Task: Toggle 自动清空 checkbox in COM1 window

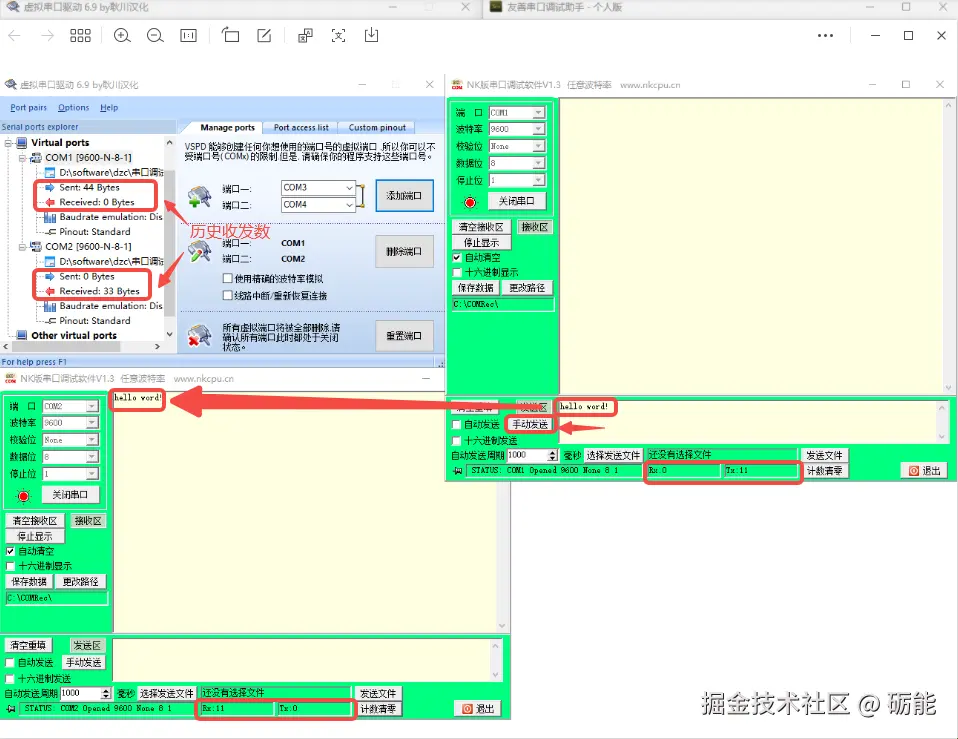Action: (x=456, y=257)
